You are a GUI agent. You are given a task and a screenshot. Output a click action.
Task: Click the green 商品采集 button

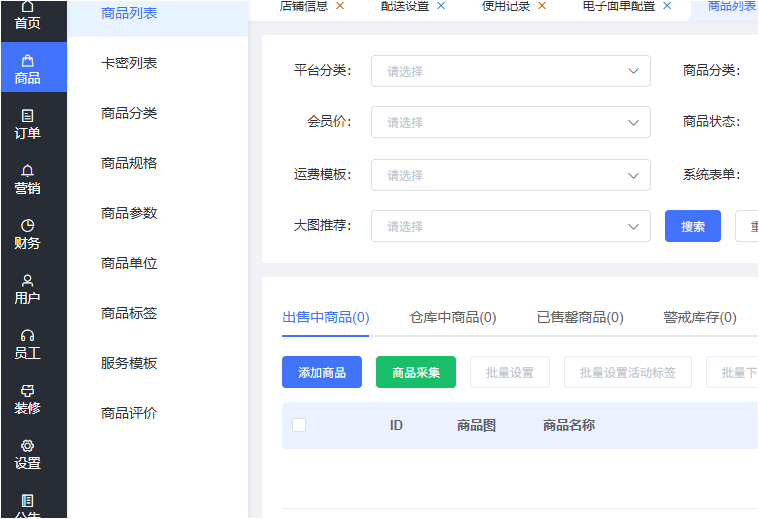(416, 372)
